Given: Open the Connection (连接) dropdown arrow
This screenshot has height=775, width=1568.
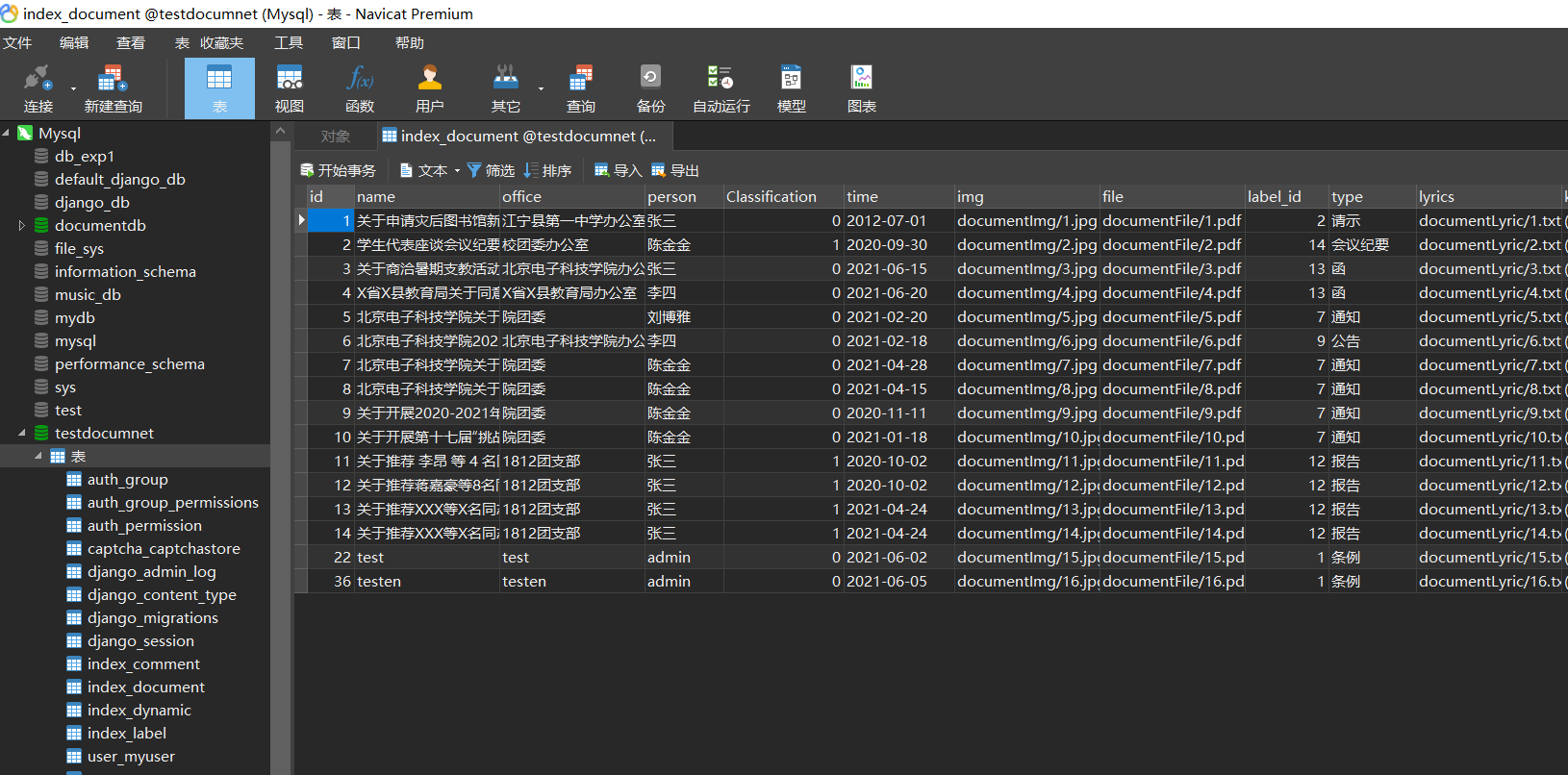Looking at the screenshot, I should pos(73,89).
